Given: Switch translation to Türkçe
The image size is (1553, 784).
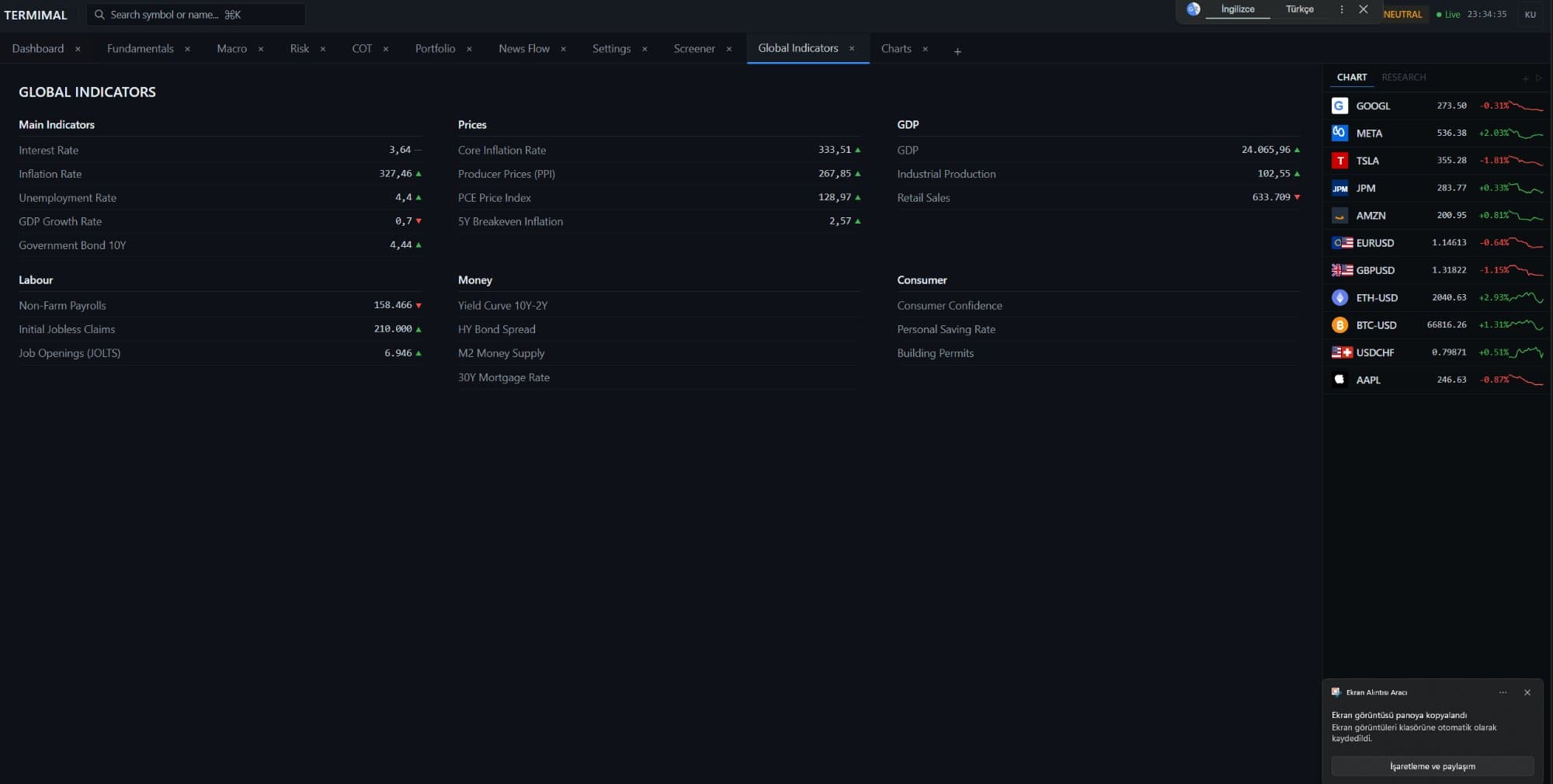Looking at the screenshot, I should tap(1299, 9).
